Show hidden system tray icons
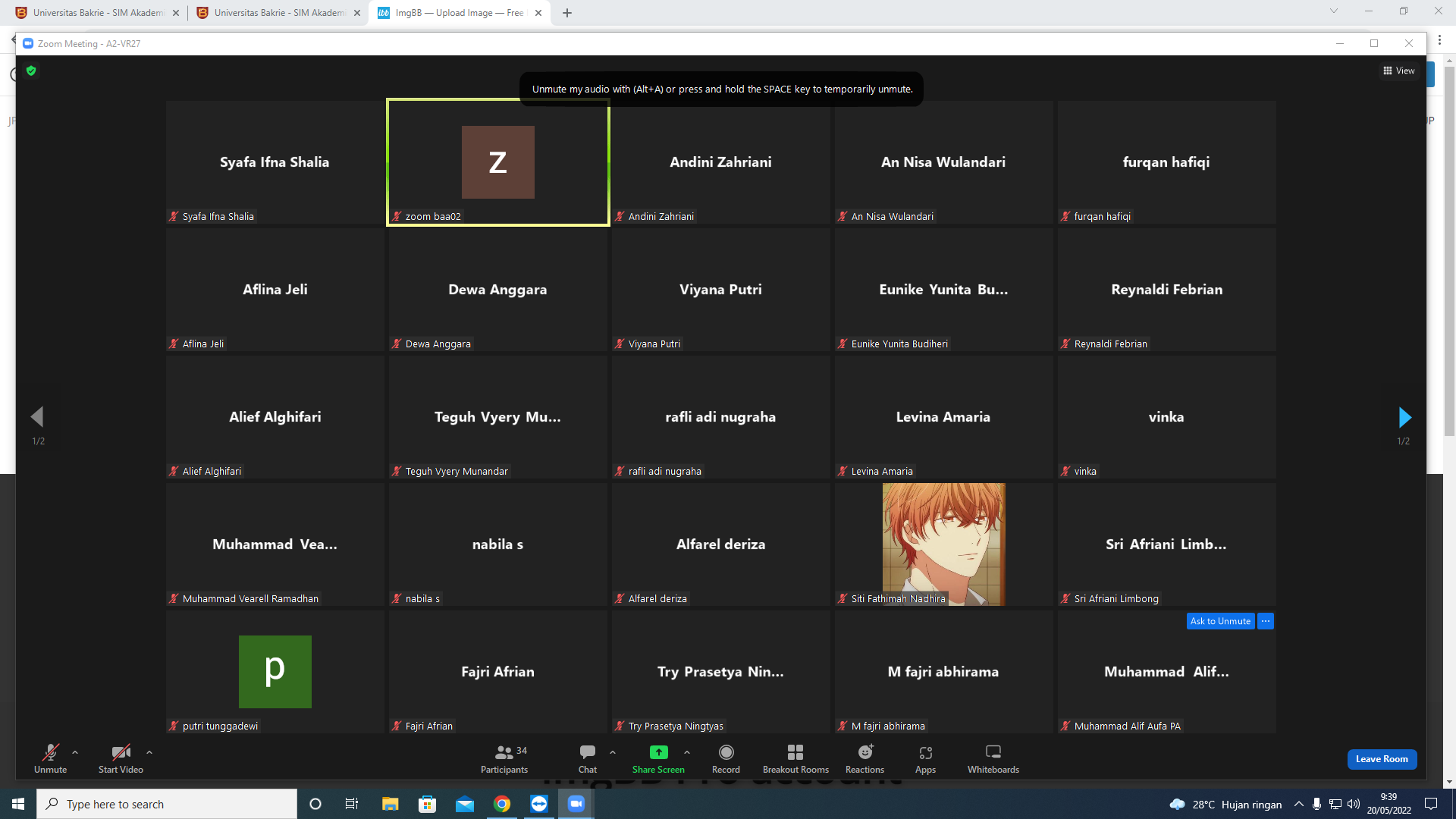1456x819 pixels. coord(1299,804)
